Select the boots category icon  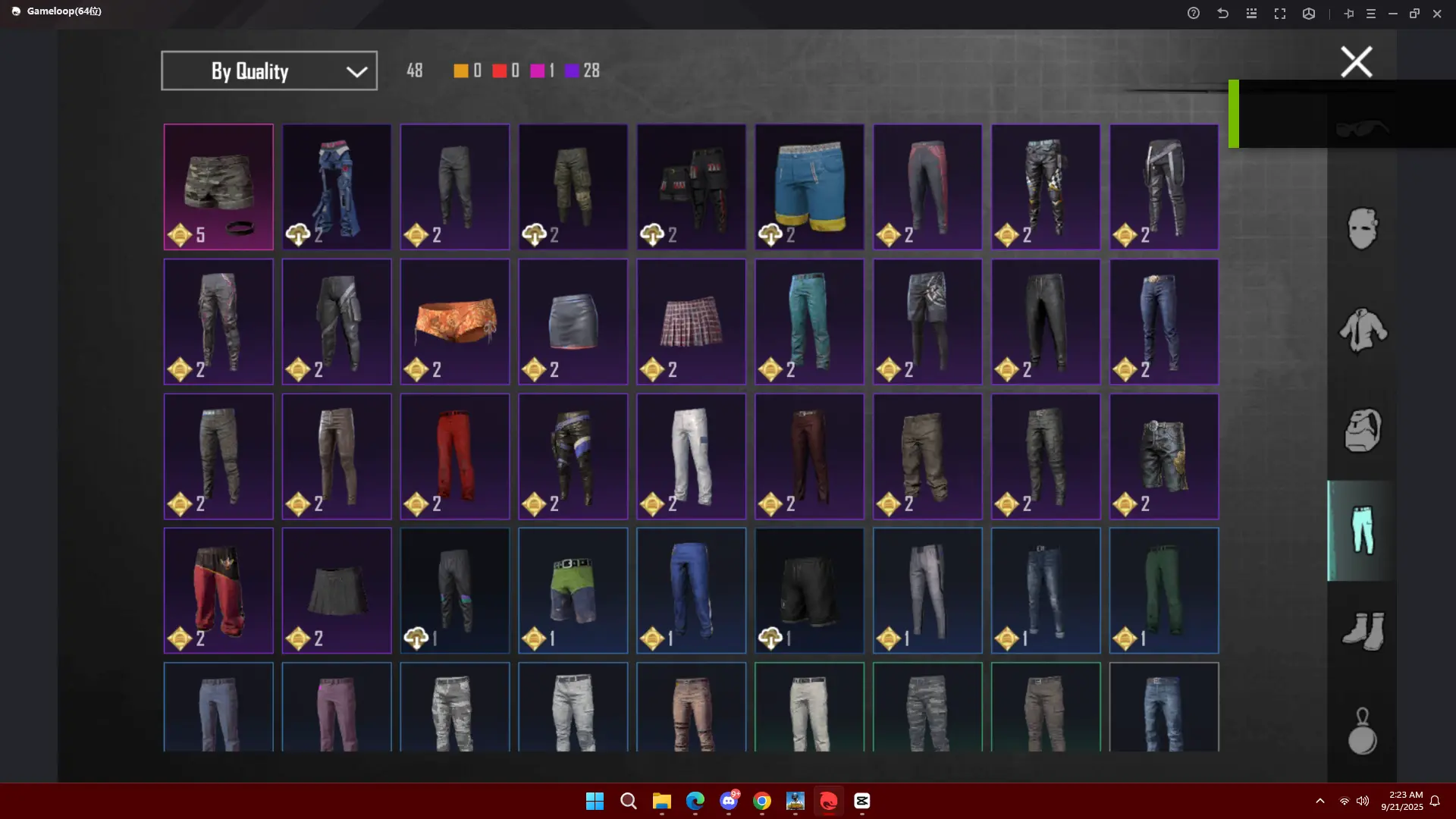[x=1362, y=631]
